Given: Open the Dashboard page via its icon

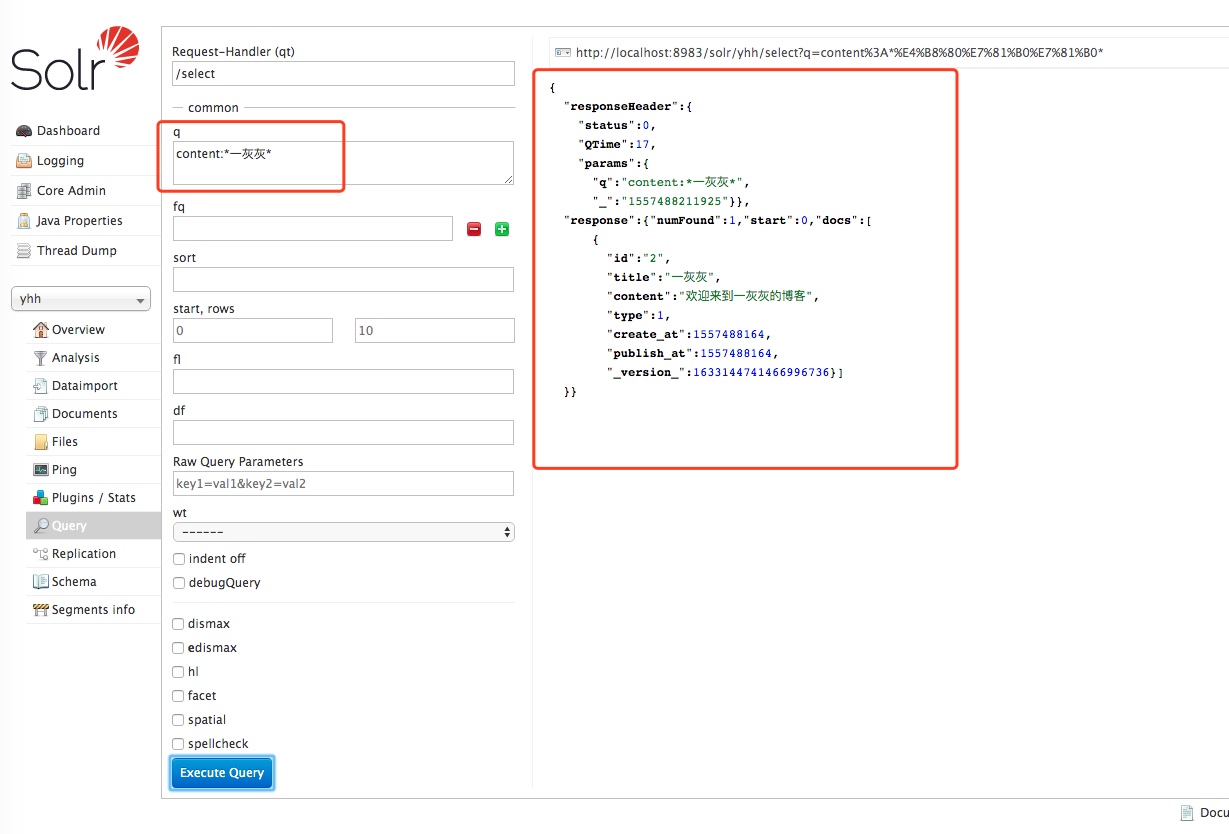Looking at the screenshot, I should (24, 131).
